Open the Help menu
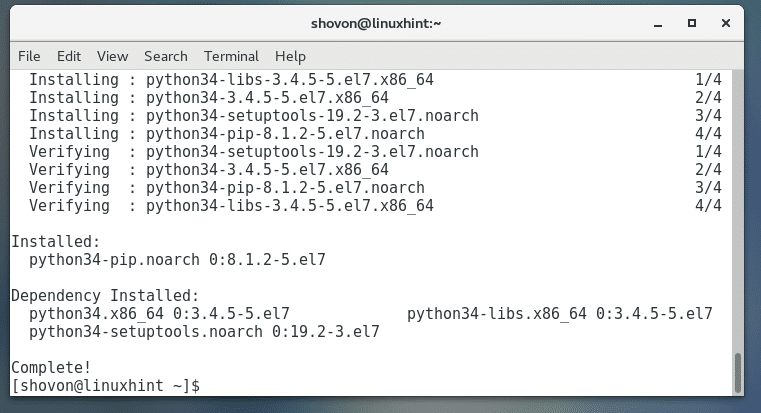Screen dimensions: 761x413 [290, 56]
